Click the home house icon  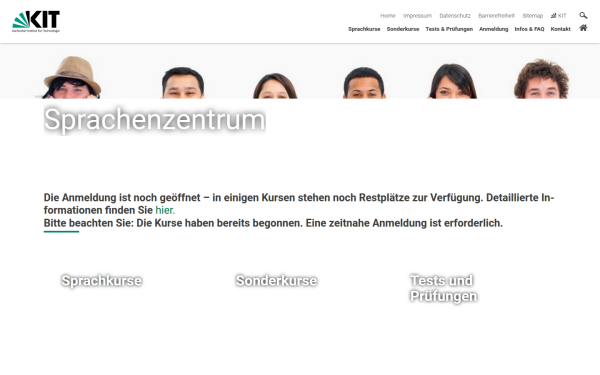[583, 28]
